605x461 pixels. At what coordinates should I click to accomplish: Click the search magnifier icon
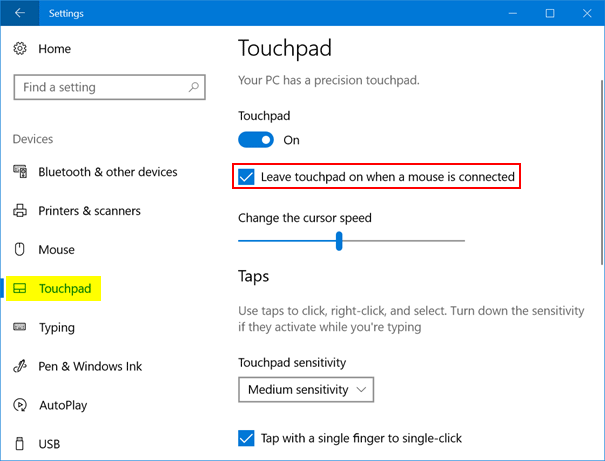tap(193, 88)
